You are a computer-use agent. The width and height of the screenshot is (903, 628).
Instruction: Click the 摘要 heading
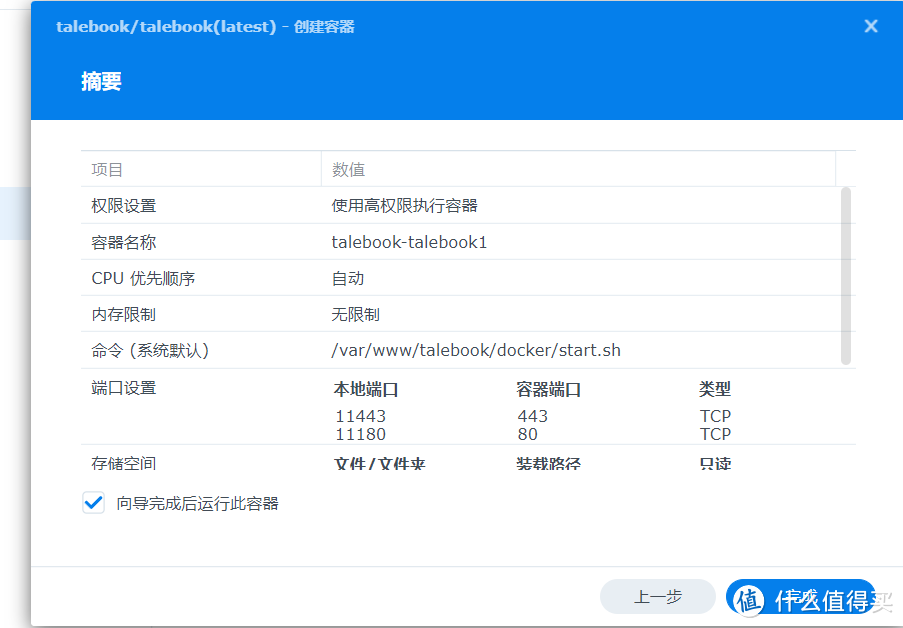(x=101, y=81)
